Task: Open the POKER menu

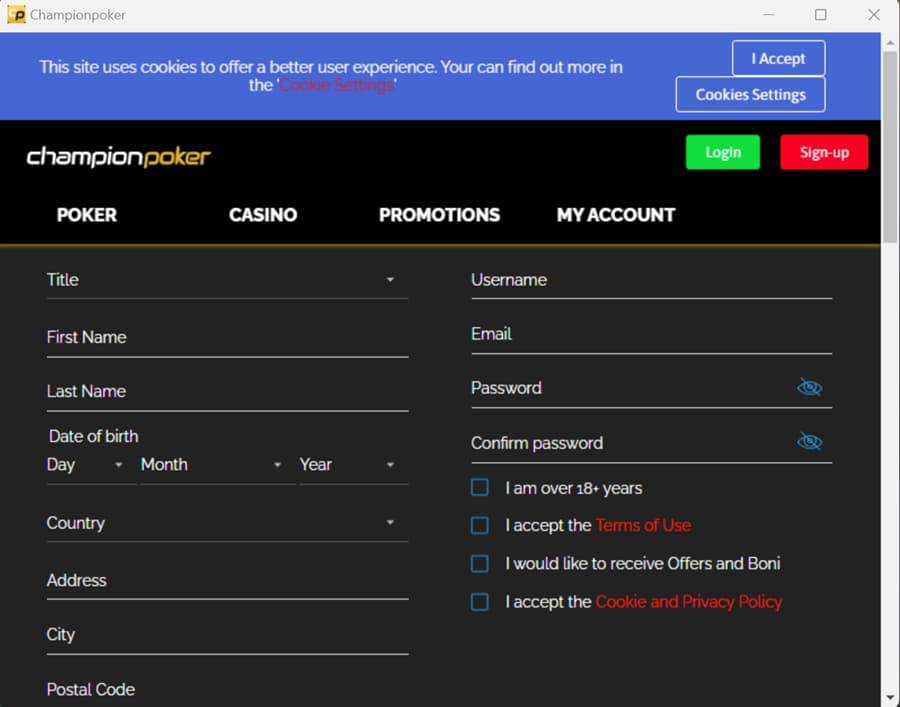Action: [86, 214]
